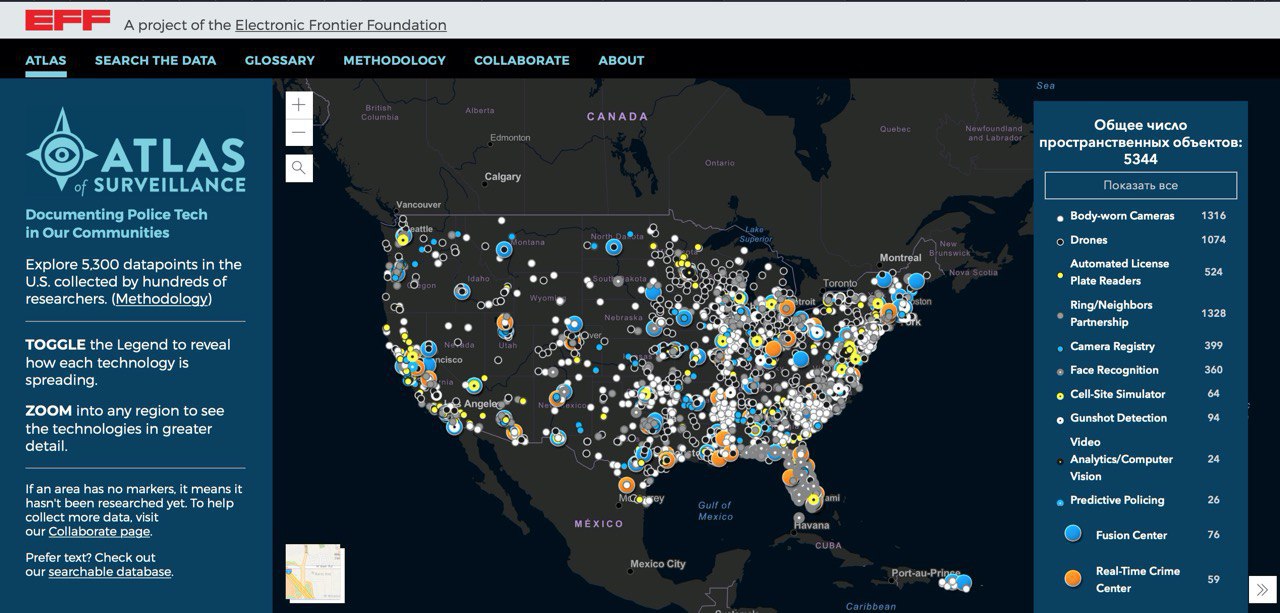Toggle the Camera Registry legend layer
This screenshot has width=1280, height=613.
click(x=1112, y=346)
